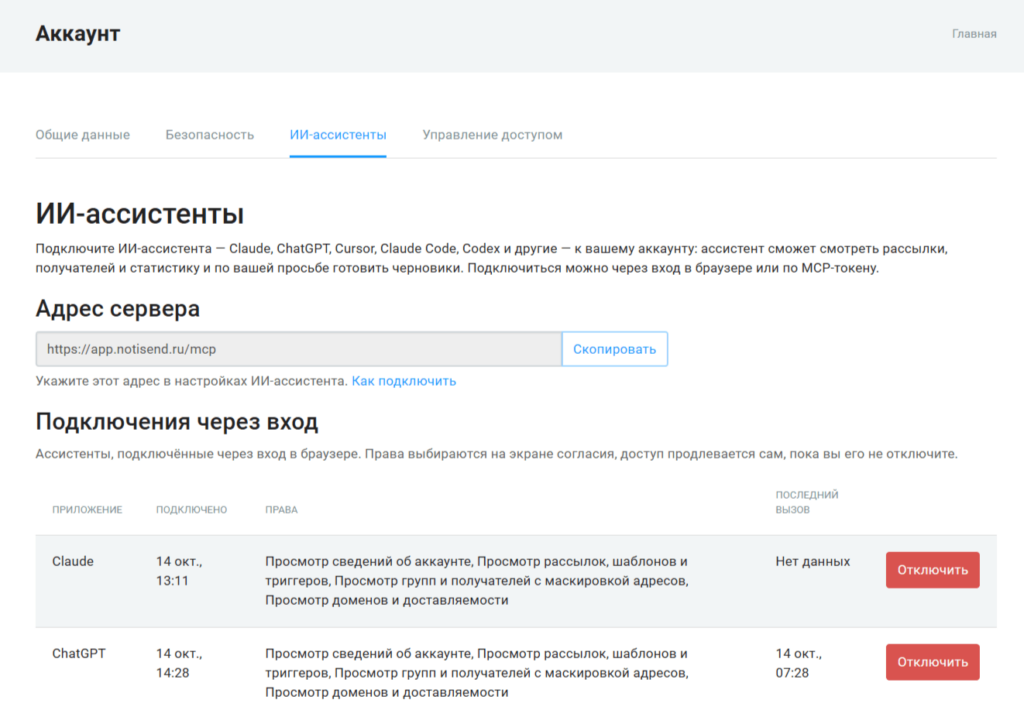The image size is (1024, 717).
Task: Click the ИИ-ассистенты main heading
Action: click(x=140, y=214)
